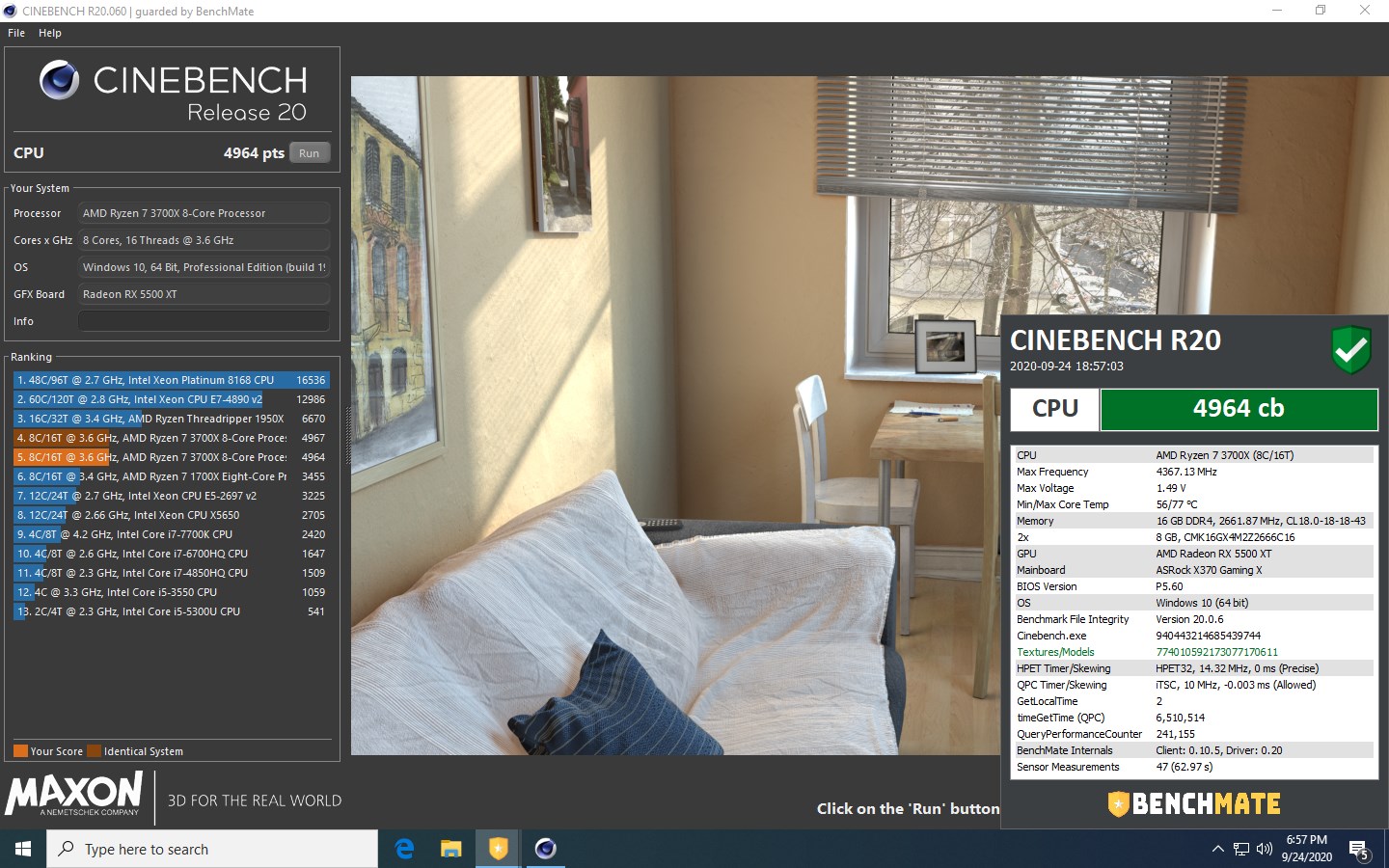Select ranking row Intel Xeon CPU E5-2697 v2

point(172,496)
